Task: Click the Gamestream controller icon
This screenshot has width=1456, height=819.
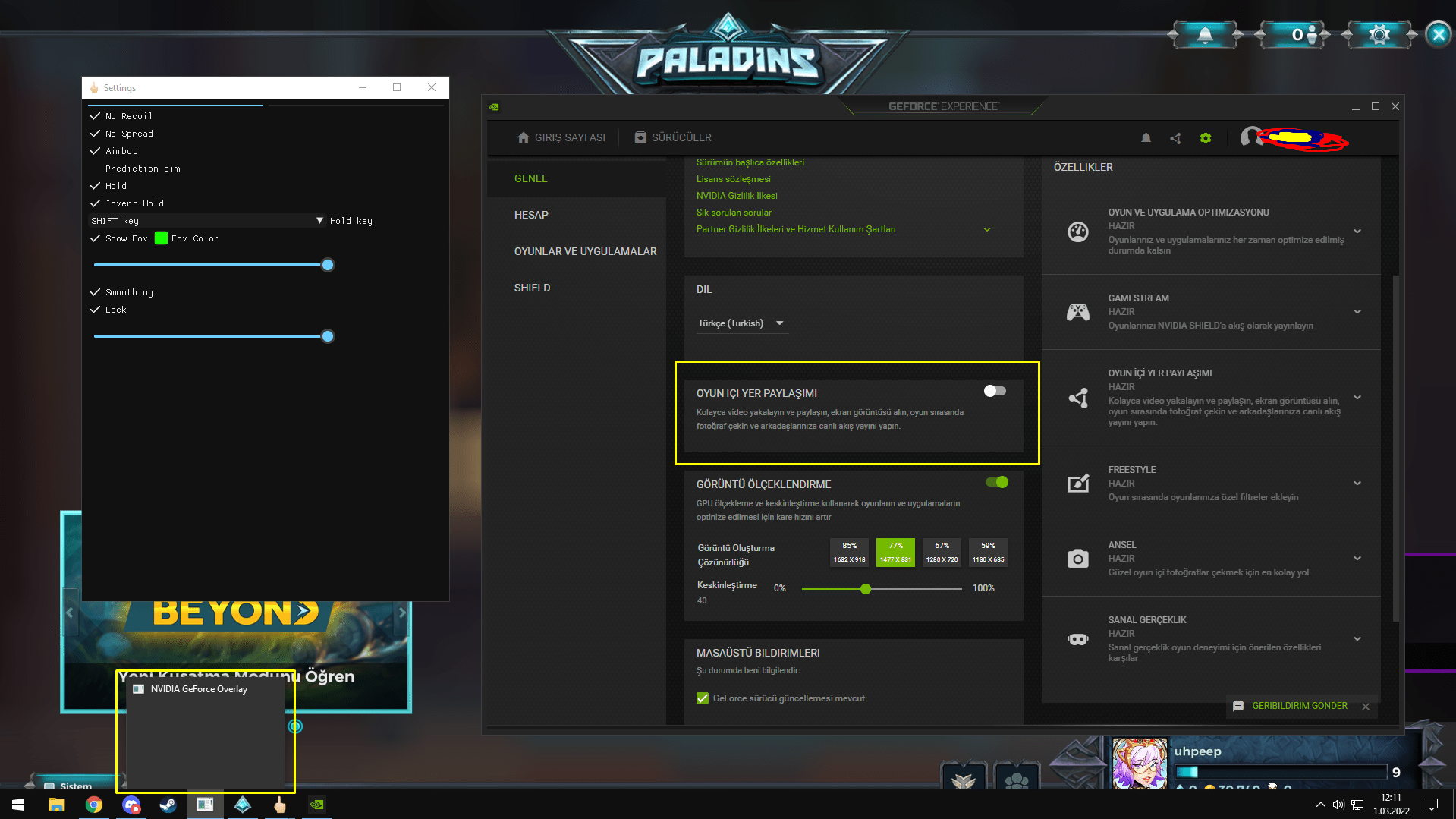Action: click(x=1078, y=312)
